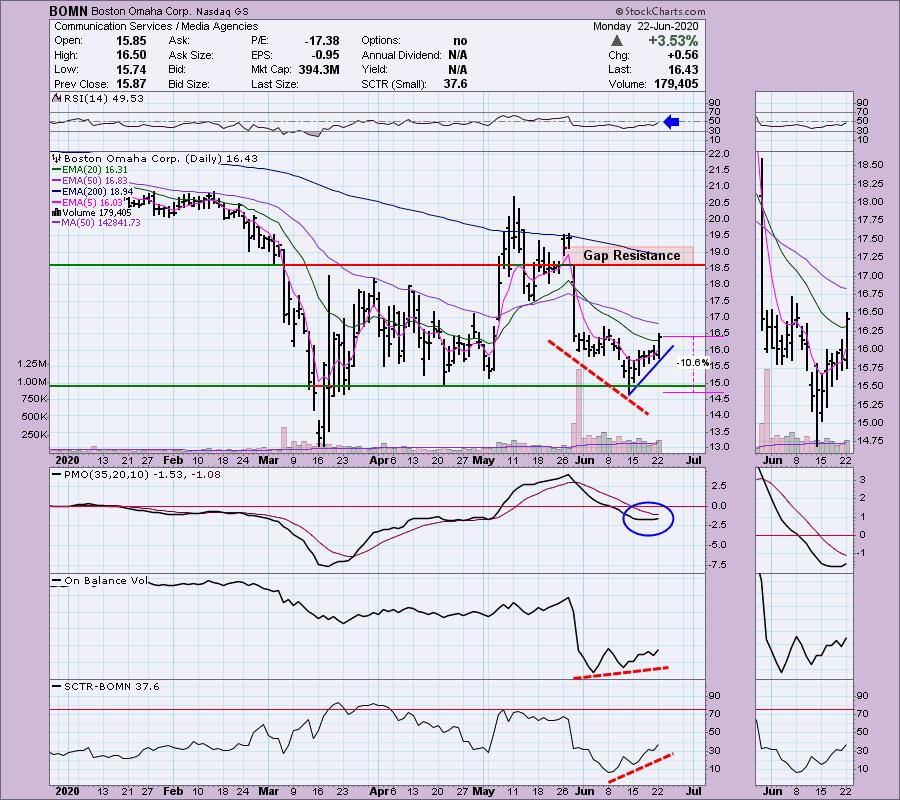Click the Boston Omaha Corp. (Daily) price legend

pos(161,158)
